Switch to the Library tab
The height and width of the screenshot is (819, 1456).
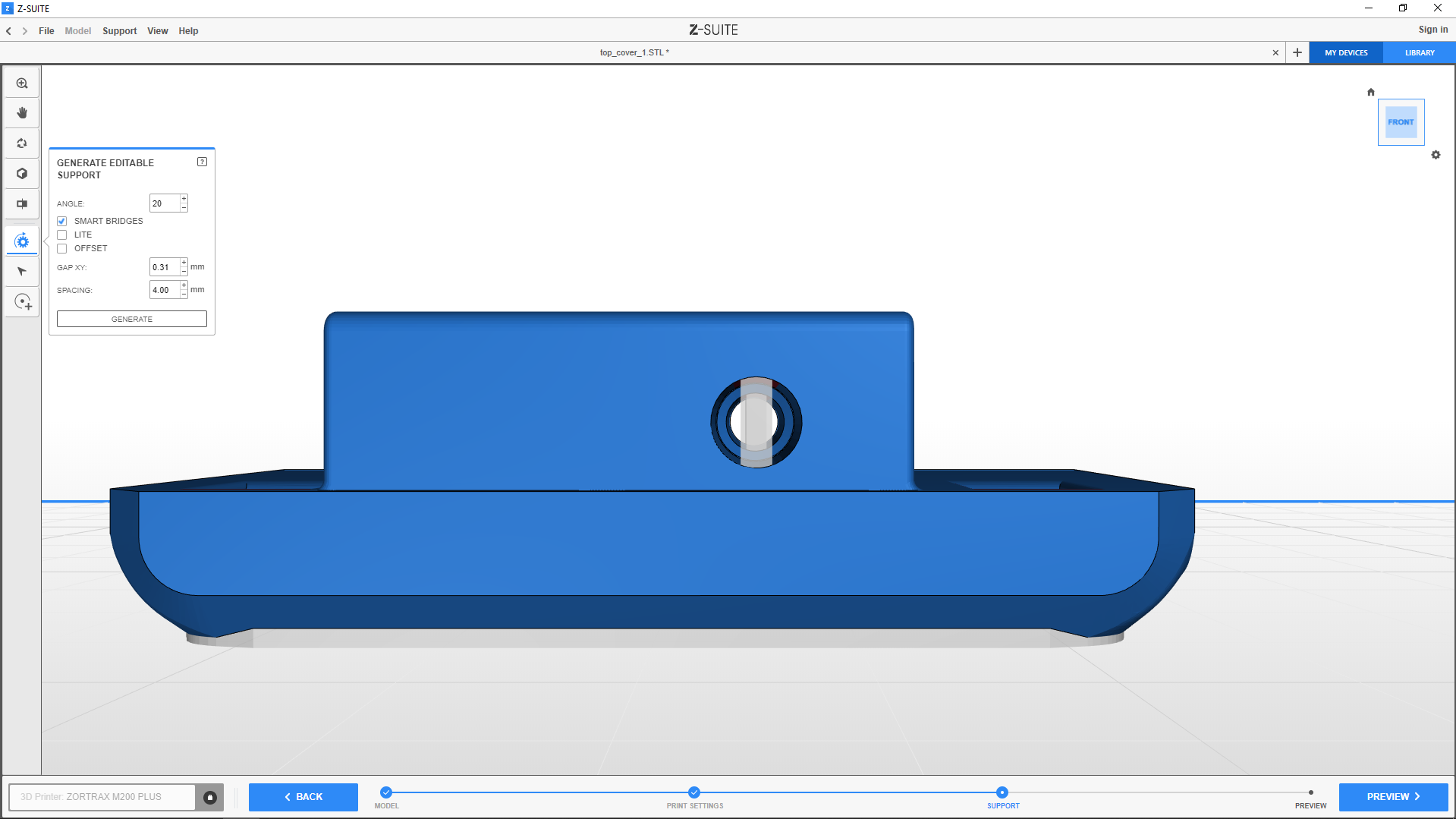1419,53
